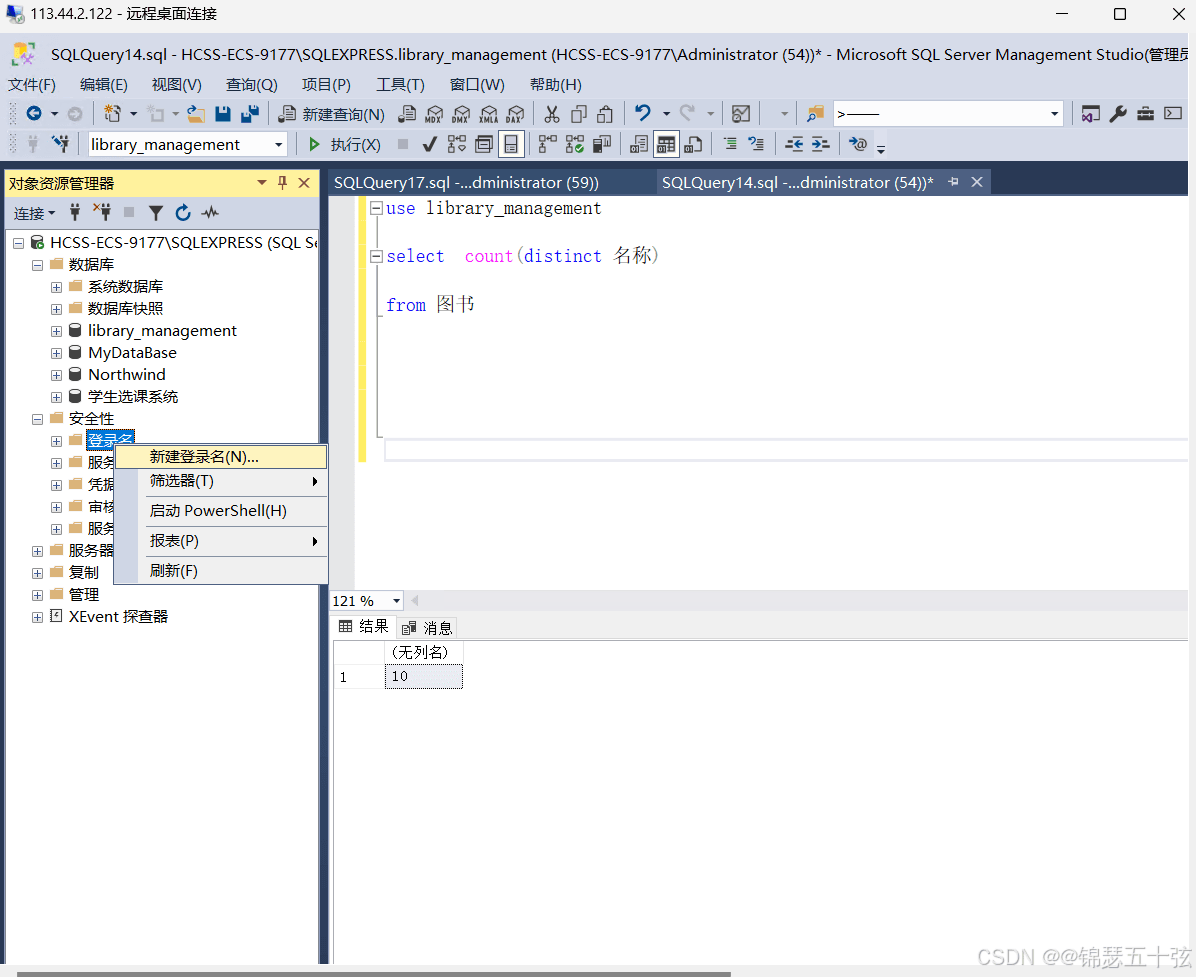Toggle results to text output

point(639,144)
